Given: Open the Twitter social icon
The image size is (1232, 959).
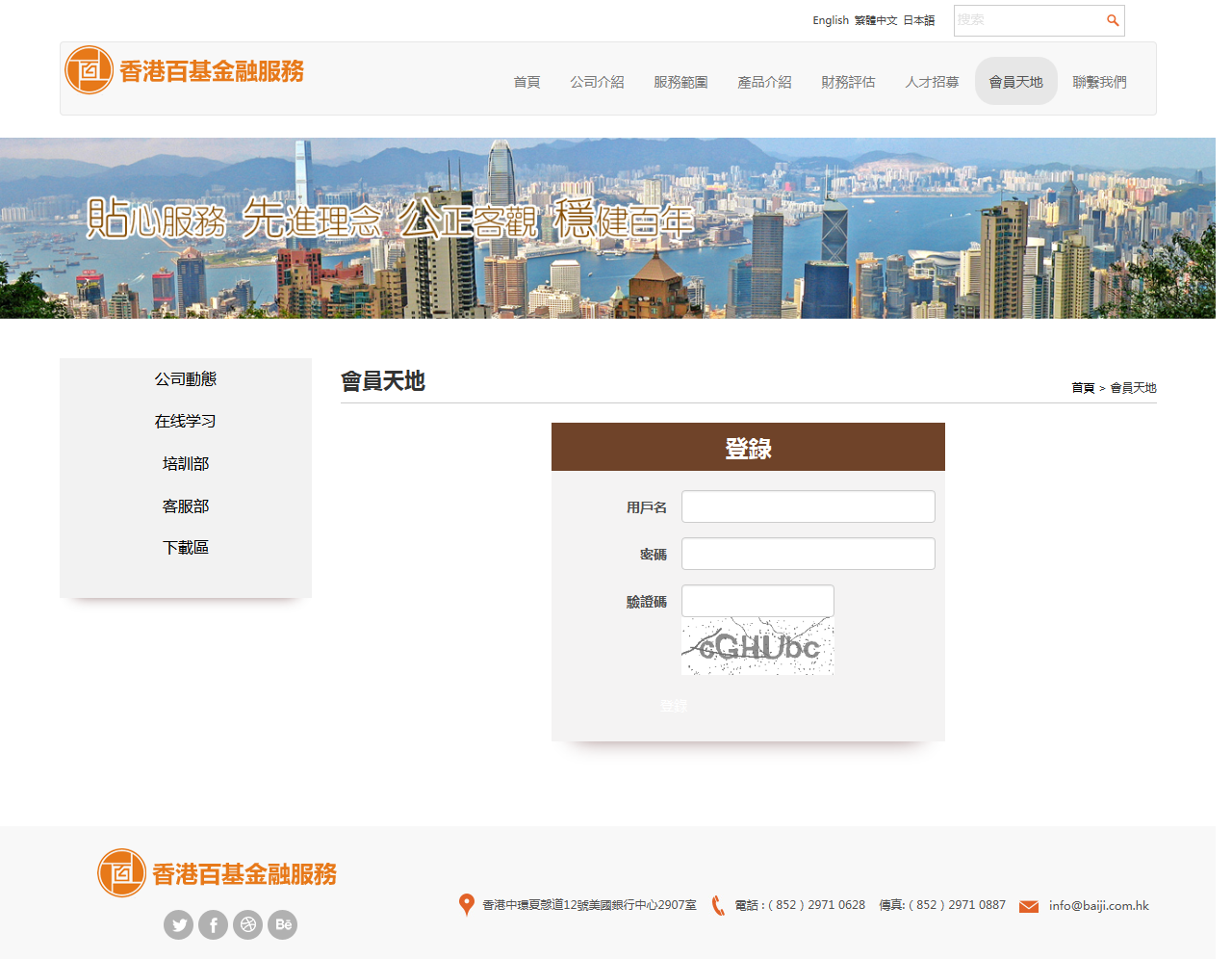Looking at the screenshot, I should [178, 925].
